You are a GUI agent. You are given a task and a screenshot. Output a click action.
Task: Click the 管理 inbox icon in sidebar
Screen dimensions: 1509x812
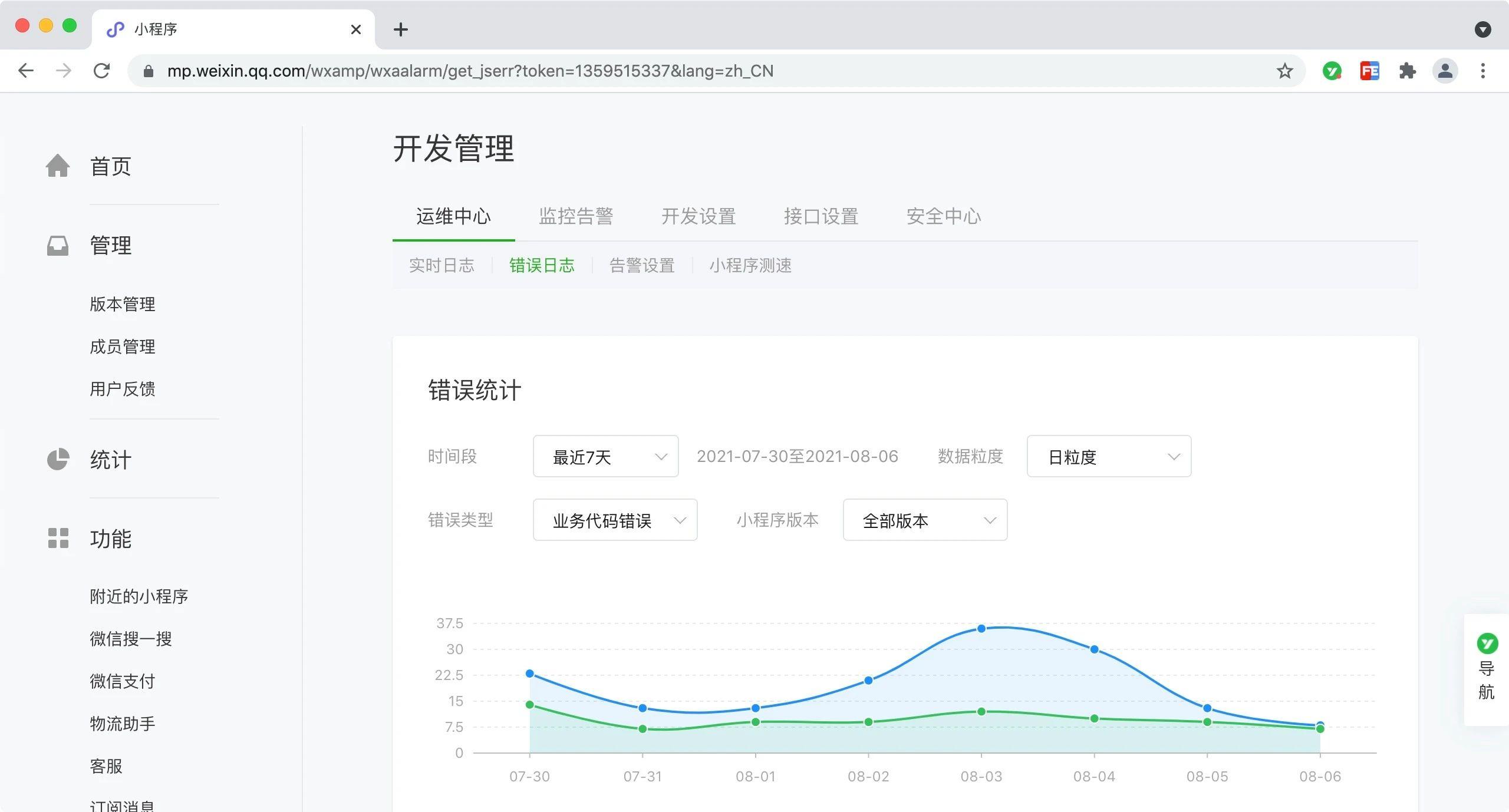coord(58,245)
